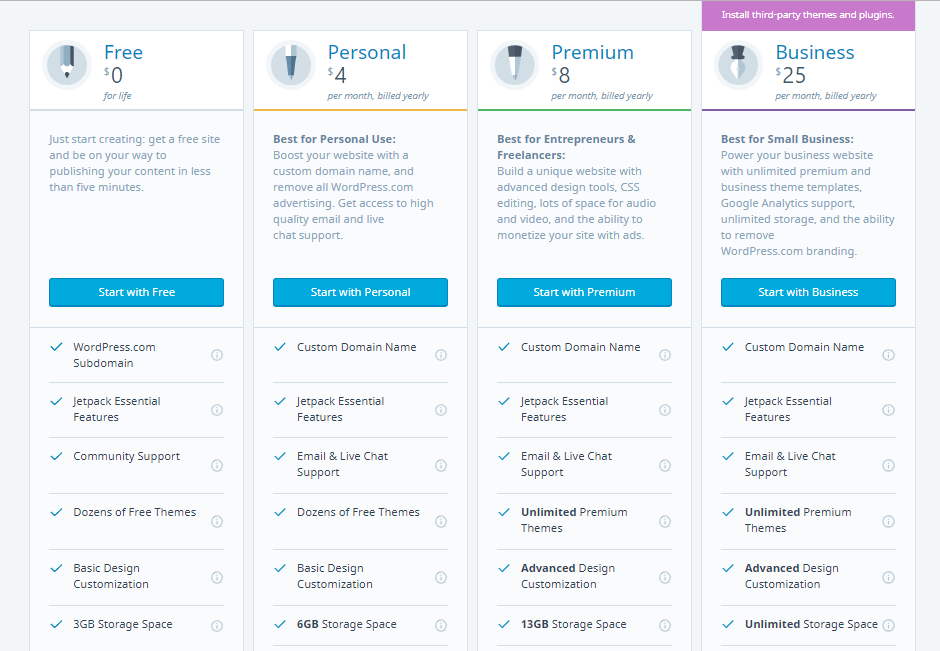Choose Start with Personal
Image resolution: width=940 pixels, height=651 pixels.
[x=360, y=292]
